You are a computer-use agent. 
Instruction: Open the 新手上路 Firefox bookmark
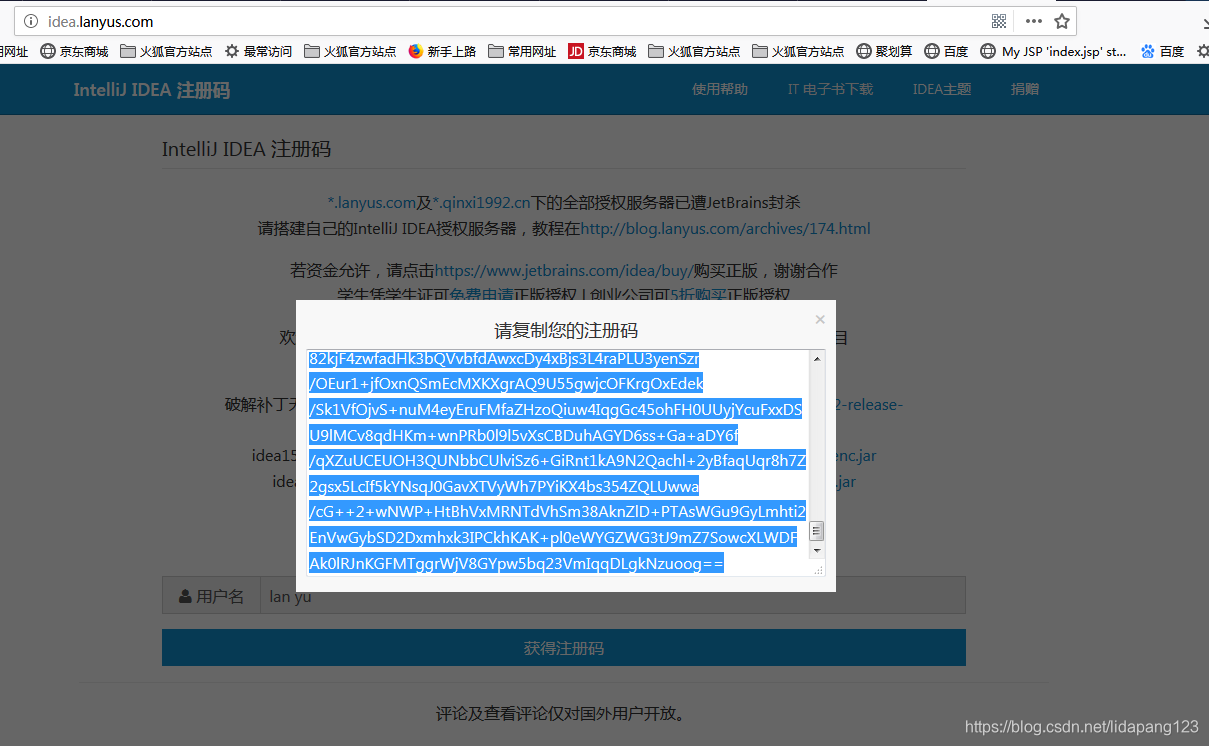tap(442, 51)
